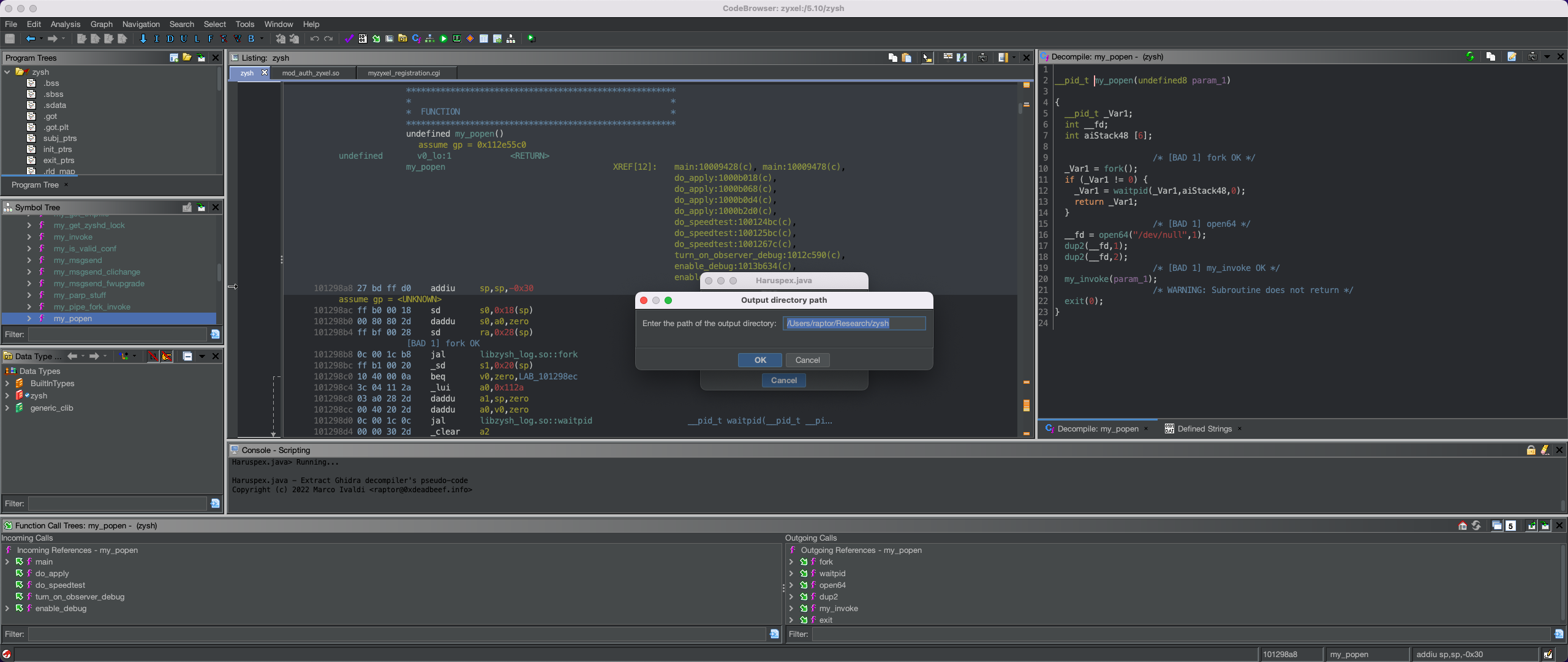Screen dimensions: 1568x662
Task: Re-decompile using the green refresh icon
Action: [1470, 56]
